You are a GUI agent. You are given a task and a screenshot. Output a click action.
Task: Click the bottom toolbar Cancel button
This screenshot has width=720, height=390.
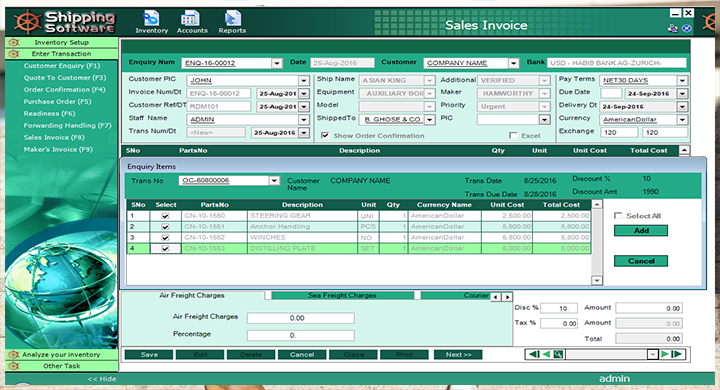click(302, 355)
